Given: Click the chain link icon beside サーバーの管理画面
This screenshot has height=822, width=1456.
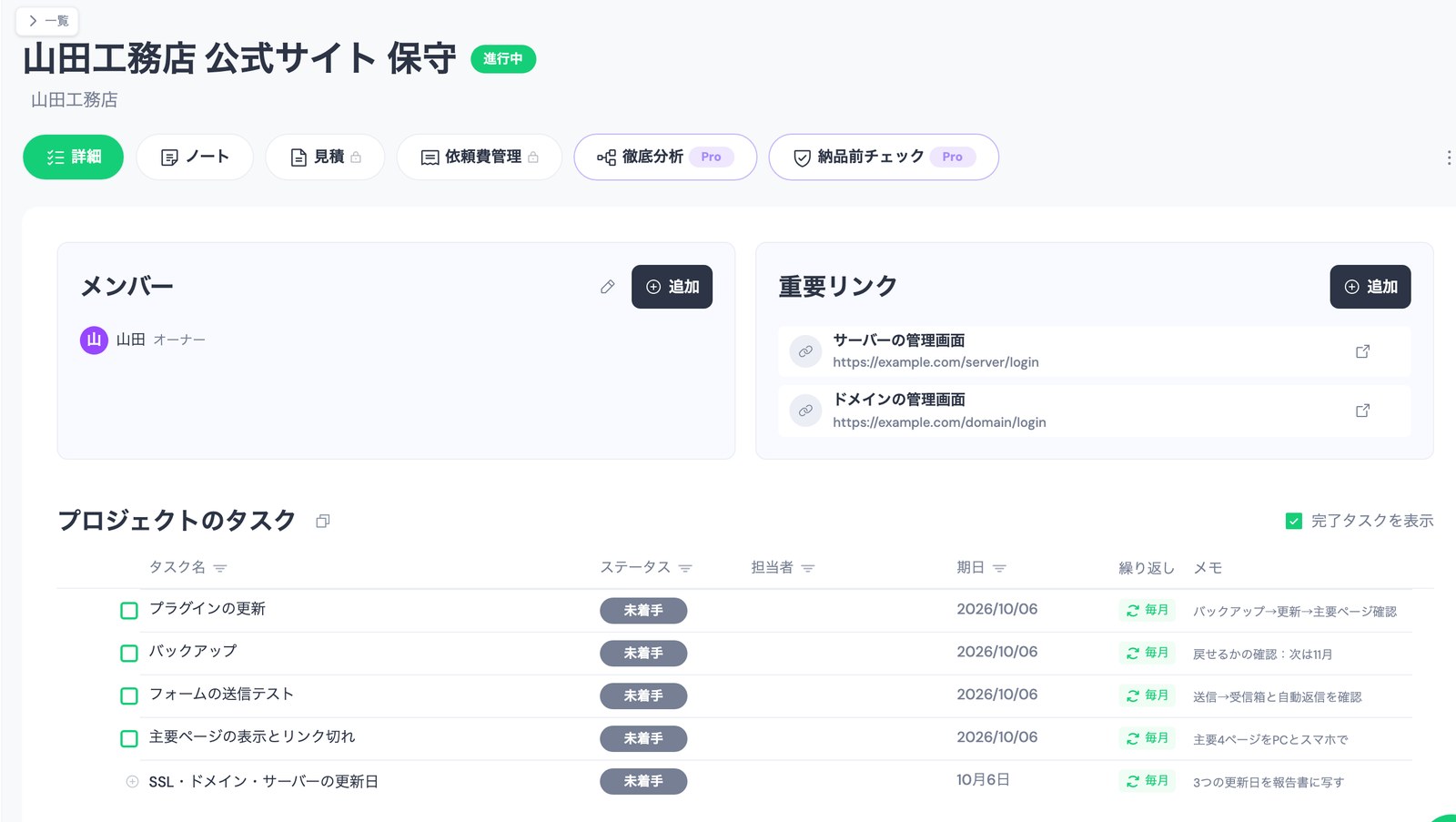Looking at the screenshot, I should 805,351.
